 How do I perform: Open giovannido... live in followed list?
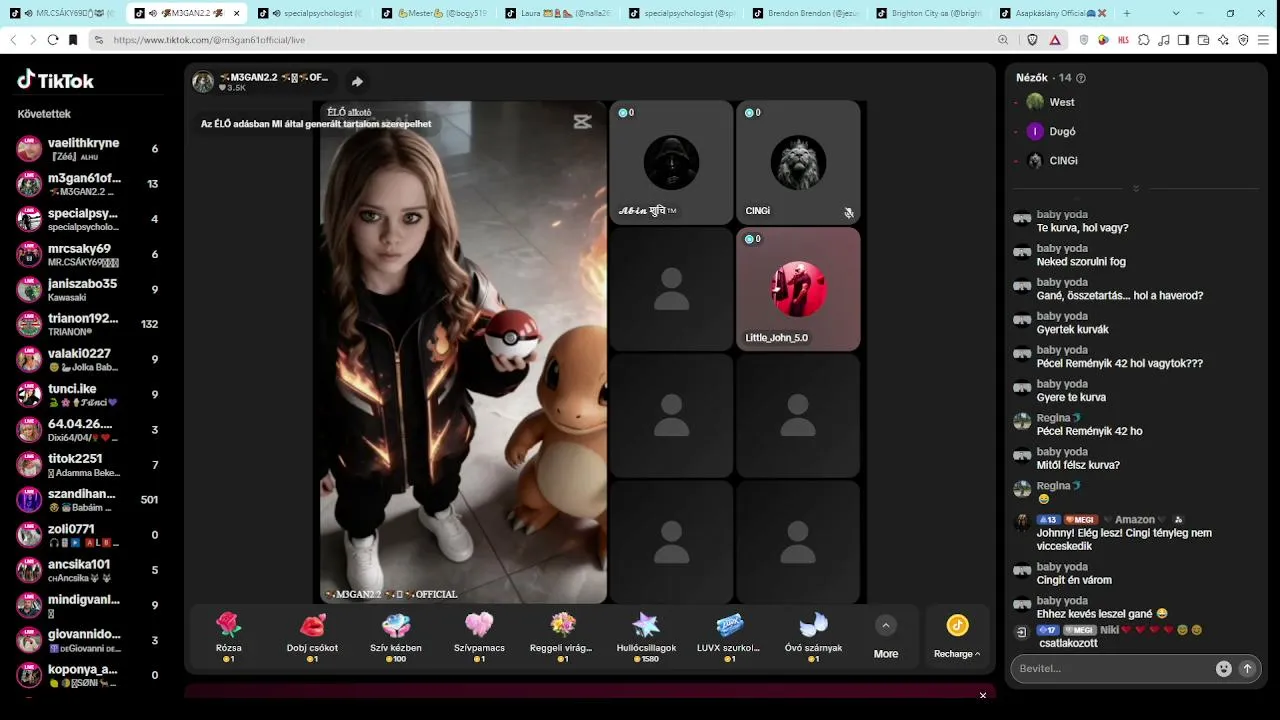pyautogui.click(x=90, y=640)
